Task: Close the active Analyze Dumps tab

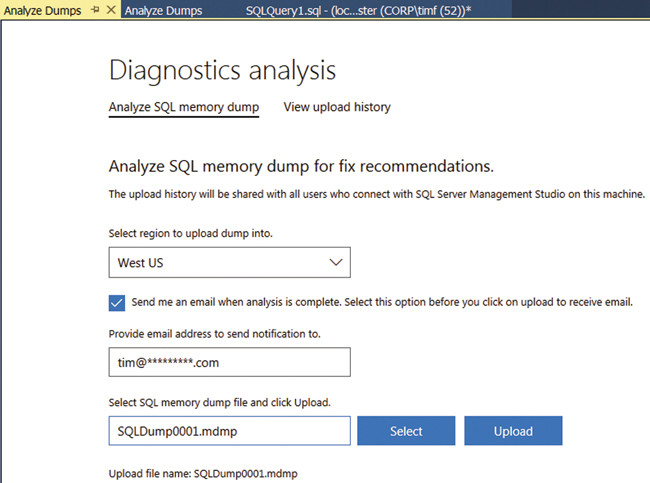Action: pos(110,10)
